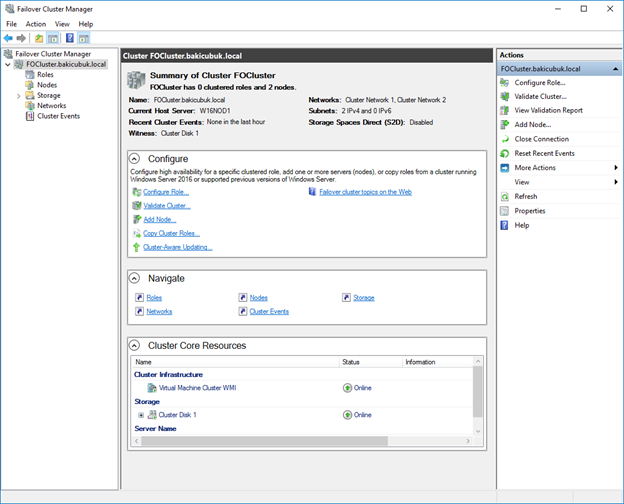Click the Validate Cluster icon in Actions pane
This screenshot has width=624, height=504.
[505, 96]
